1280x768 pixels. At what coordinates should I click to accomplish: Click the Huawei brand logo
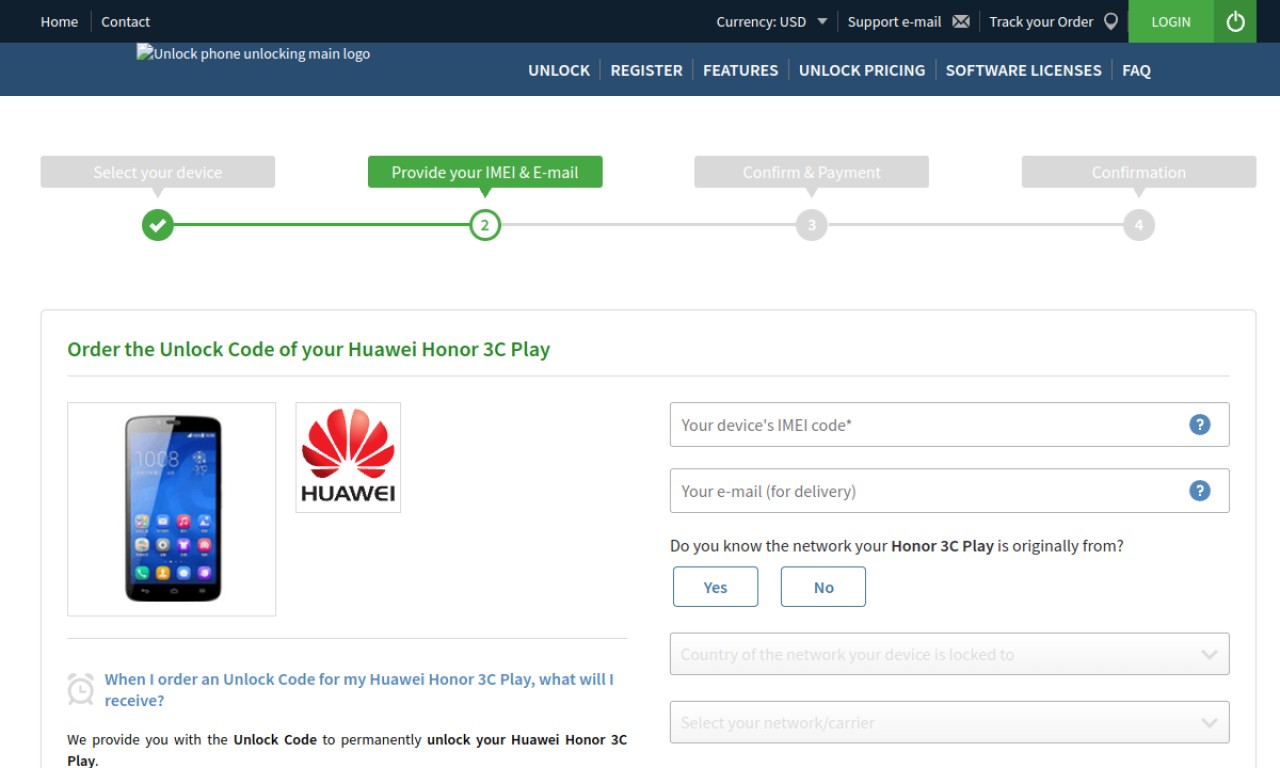coord(348,457)
